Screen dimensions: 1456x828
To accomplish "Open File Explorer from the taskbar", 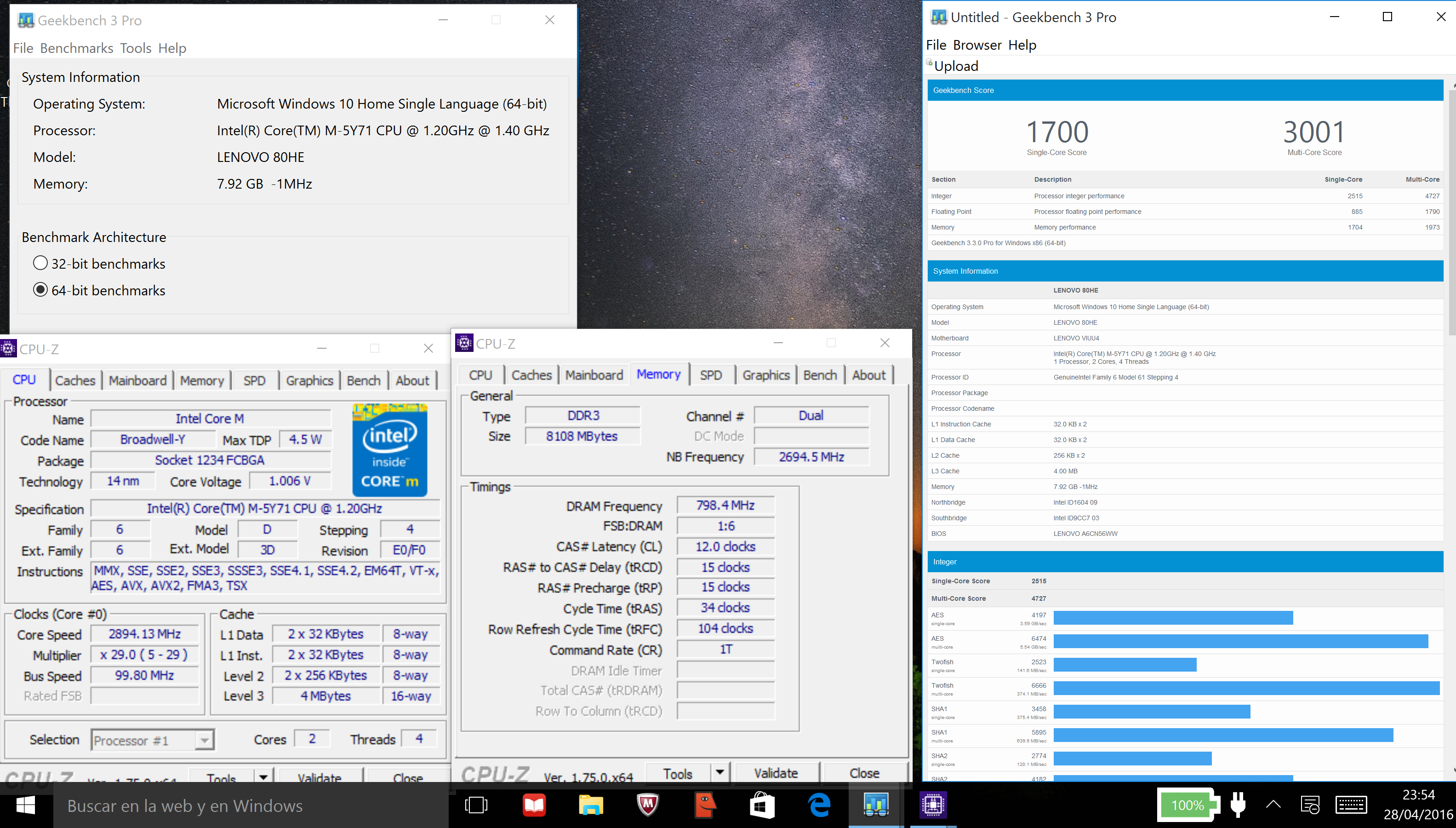I will pos(591,805).
